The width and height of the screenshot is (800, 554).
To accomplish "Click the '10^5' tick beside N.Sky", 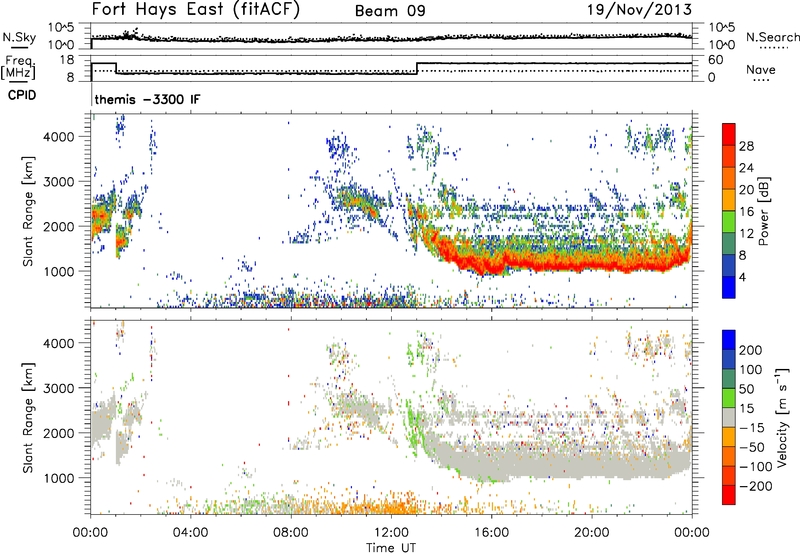I will tap(62, 28).
